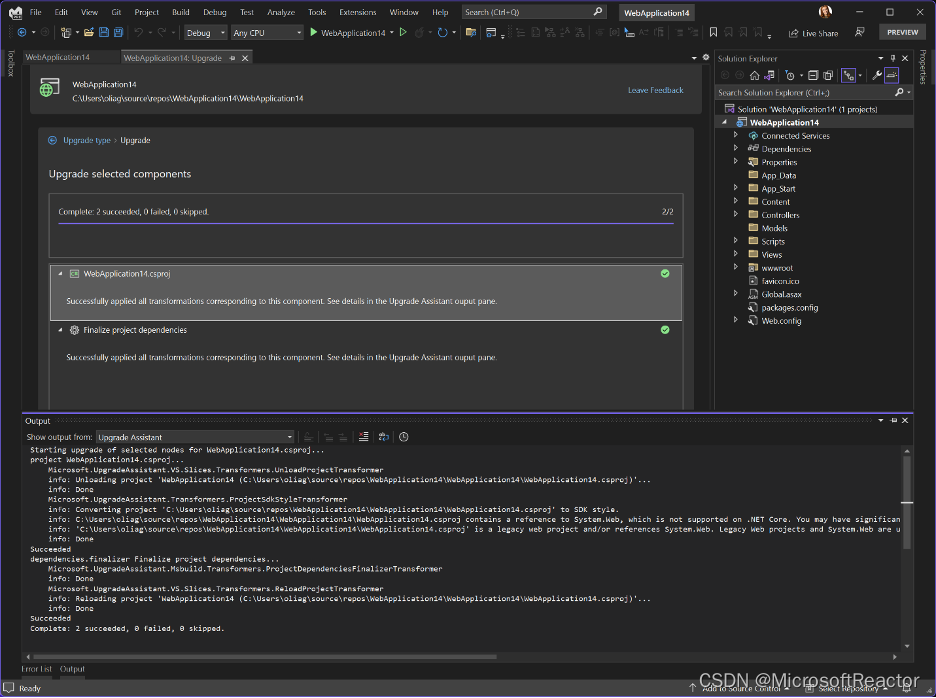The image size is (936, 698).
Task: Click Add to Source Control in status bar
Action: coord(741,688)
